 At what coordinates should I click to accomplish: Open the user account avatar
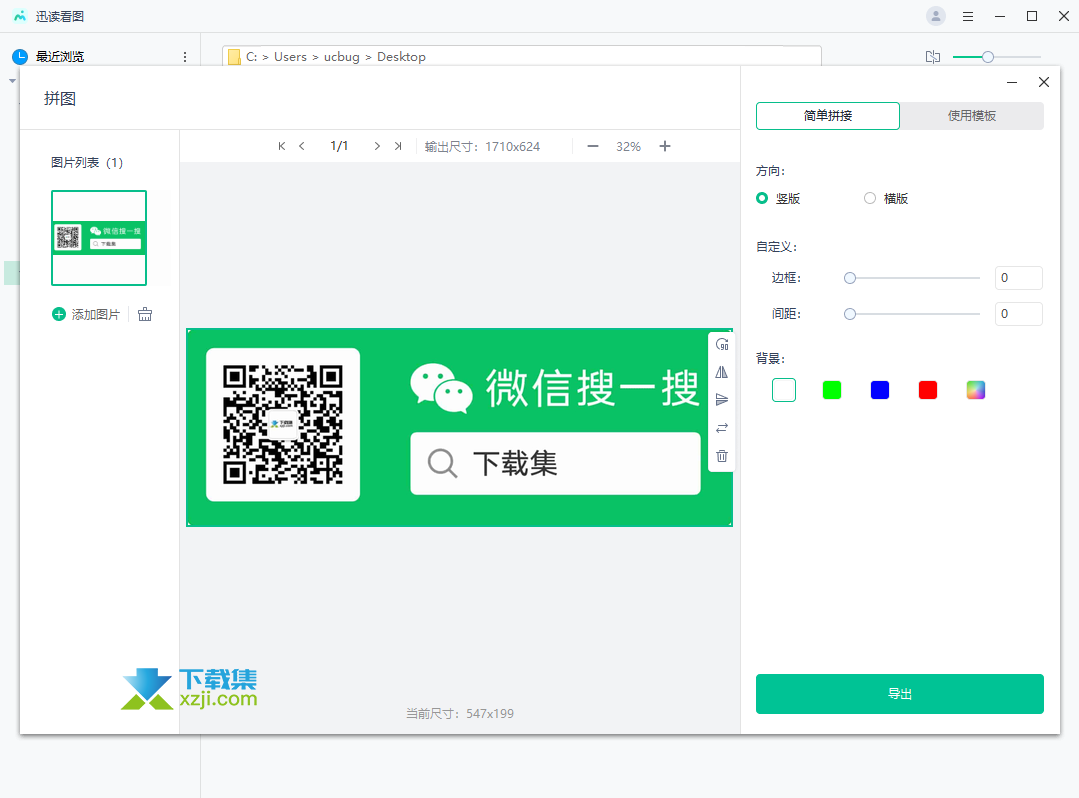coord(936,16)
